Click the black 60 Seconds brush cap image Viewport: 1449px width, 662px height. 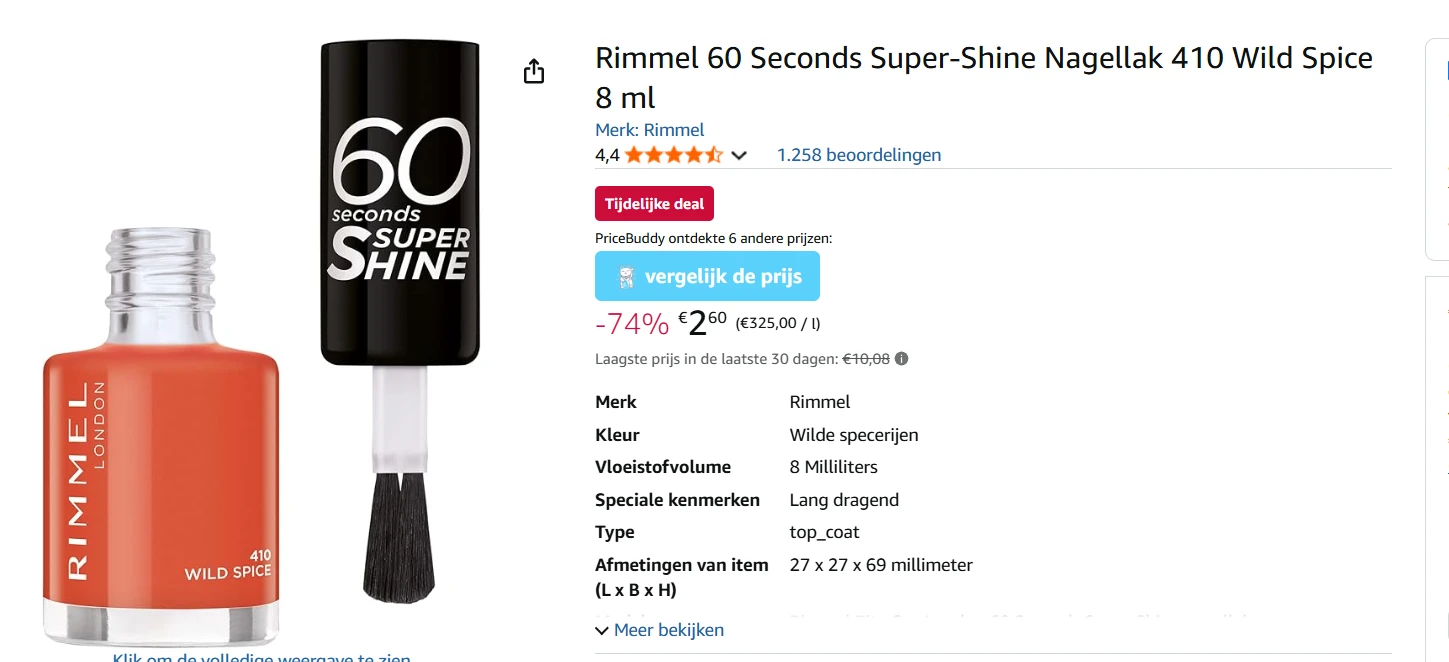400,200
